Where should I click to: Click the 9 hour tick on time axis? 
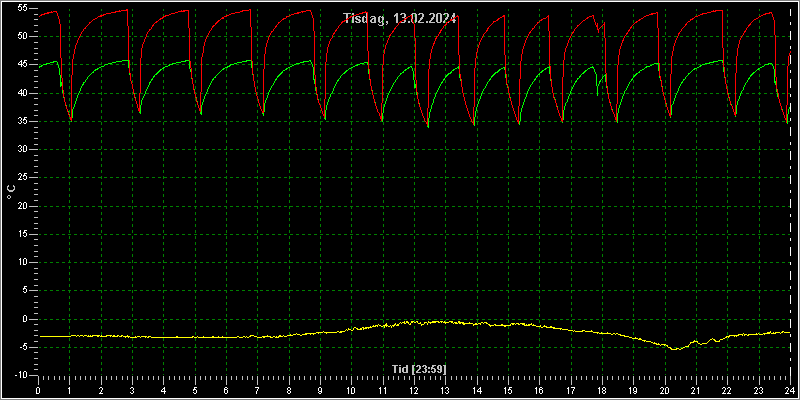[x=320, y=391]
